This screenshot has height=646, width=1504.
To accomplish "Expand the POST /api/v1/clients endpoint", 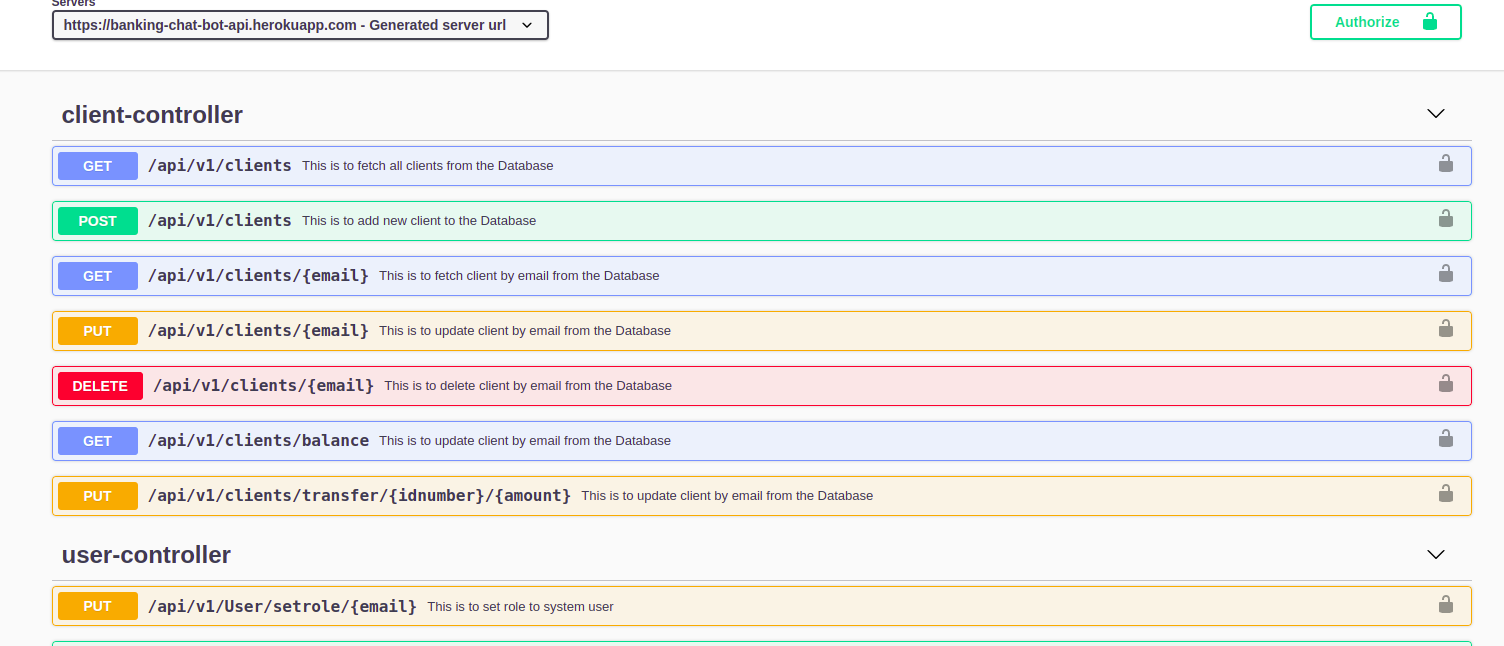I will pos(219,221).
